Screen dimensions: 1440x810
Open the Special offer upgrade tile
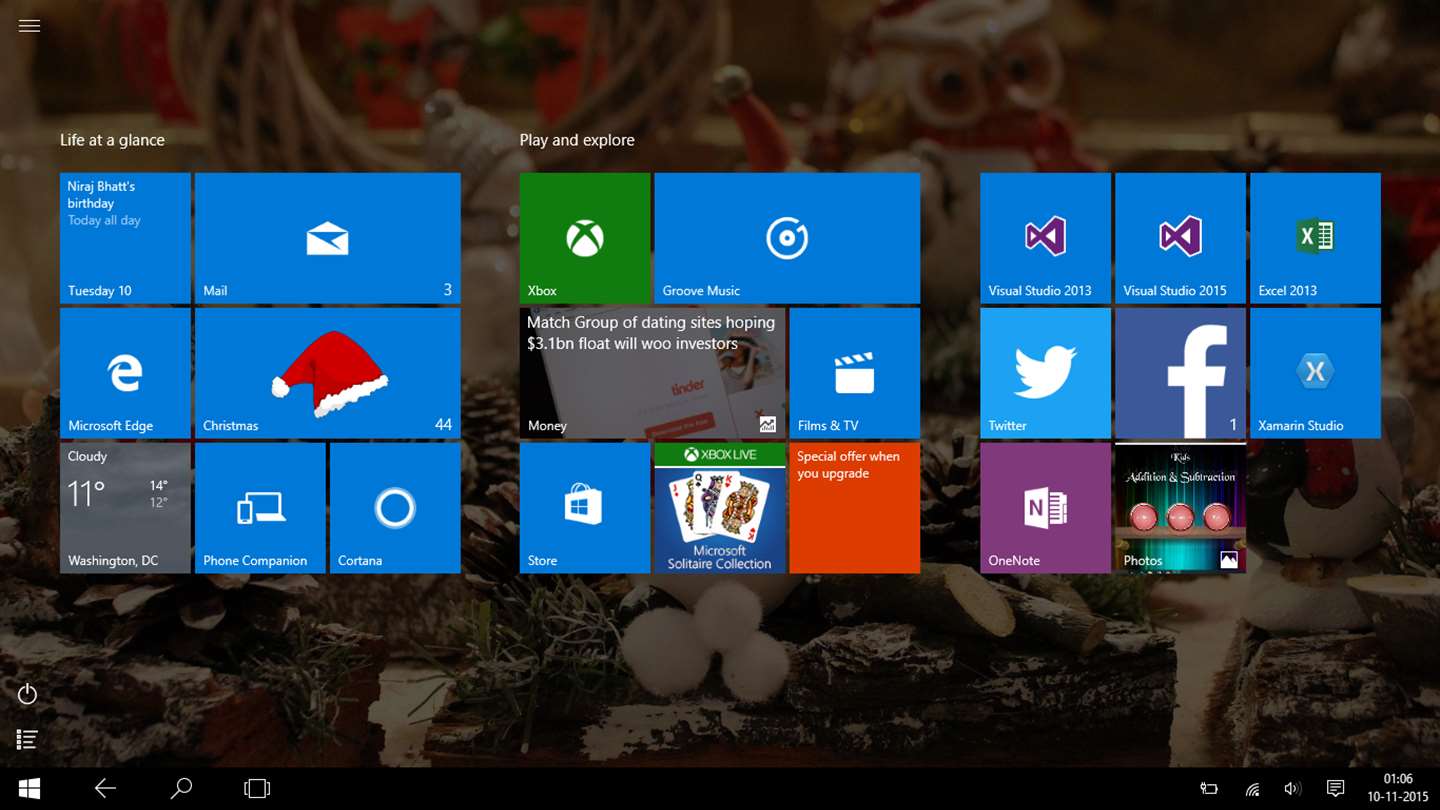coord(854,508)
